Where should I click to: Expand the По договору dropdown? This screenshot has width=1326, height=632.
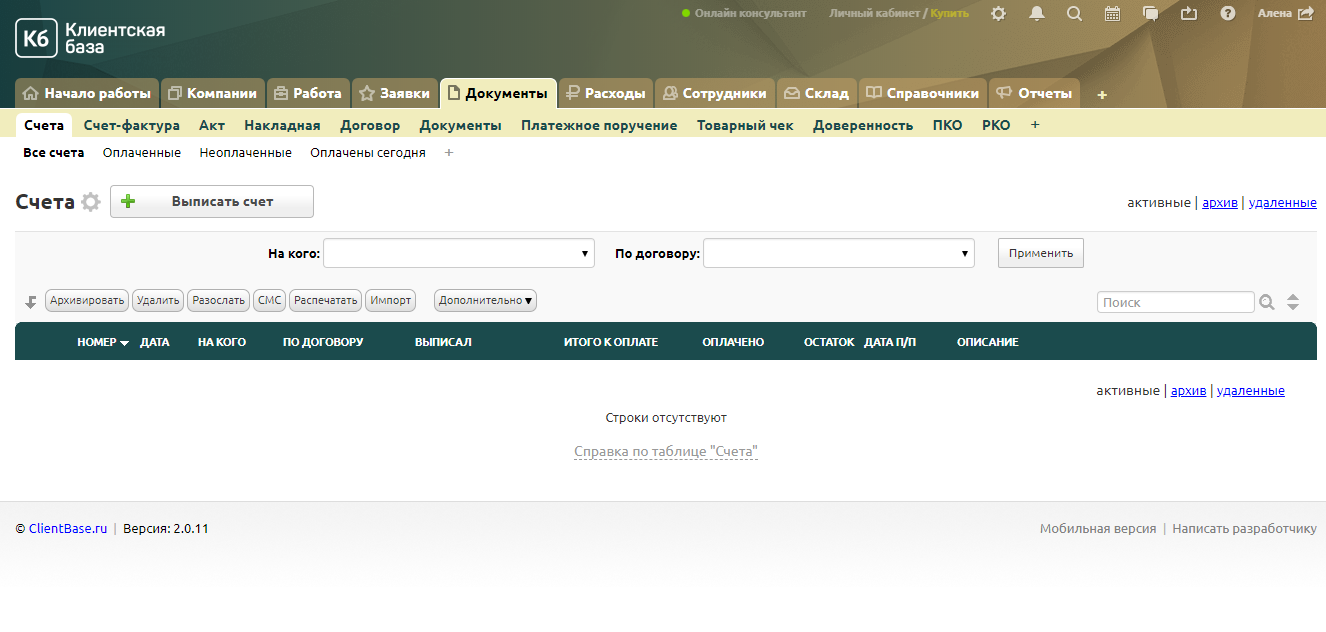[x=839, y=253]
